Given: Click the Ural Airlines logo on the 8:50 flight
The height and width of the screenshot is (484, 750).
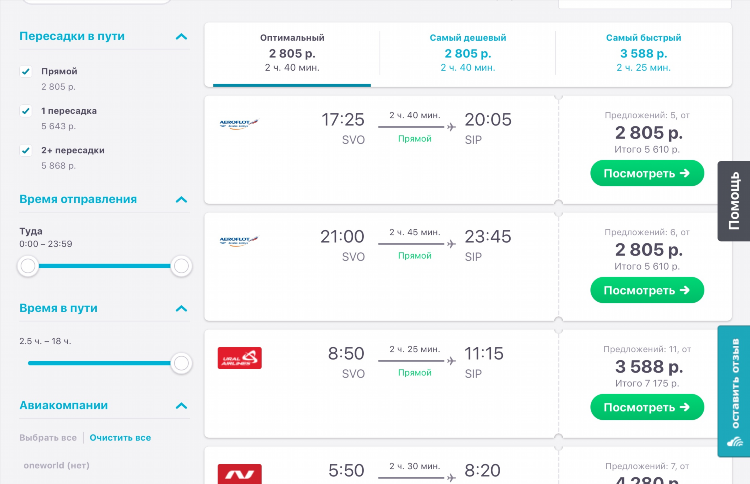Looking at the screenshot, I should (240, 358).
